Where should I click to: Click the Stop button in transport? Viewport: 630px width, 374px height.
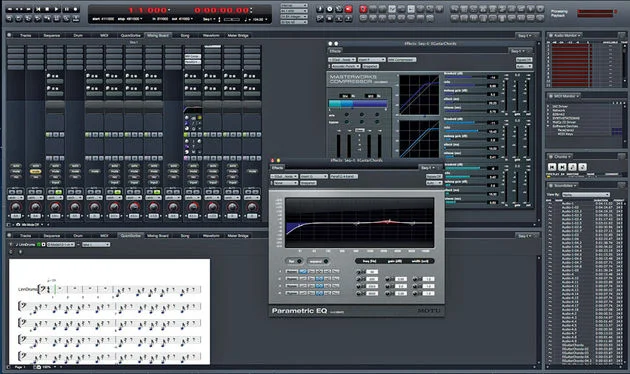coord(47,9)
